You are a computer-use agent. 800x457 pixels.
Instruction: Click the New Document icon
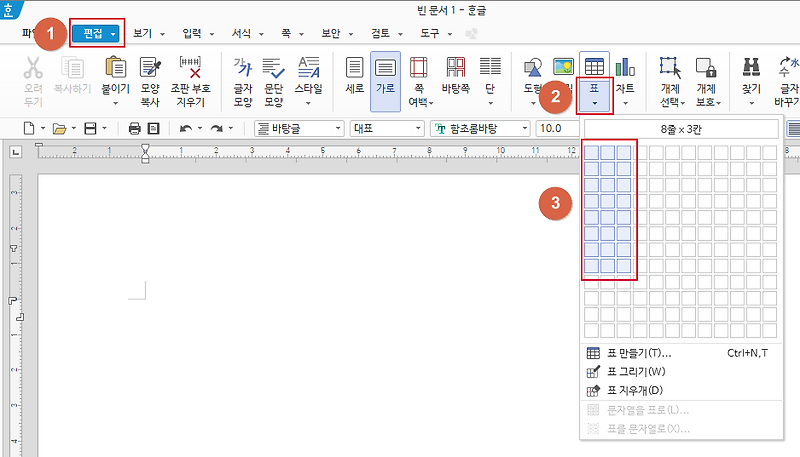(x=29, y=129)
